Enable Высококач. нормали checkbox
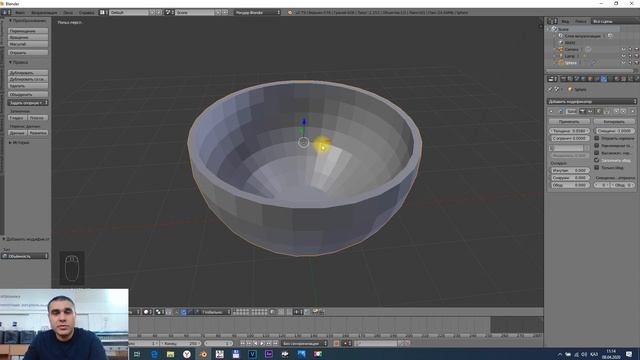 (597, 153)
